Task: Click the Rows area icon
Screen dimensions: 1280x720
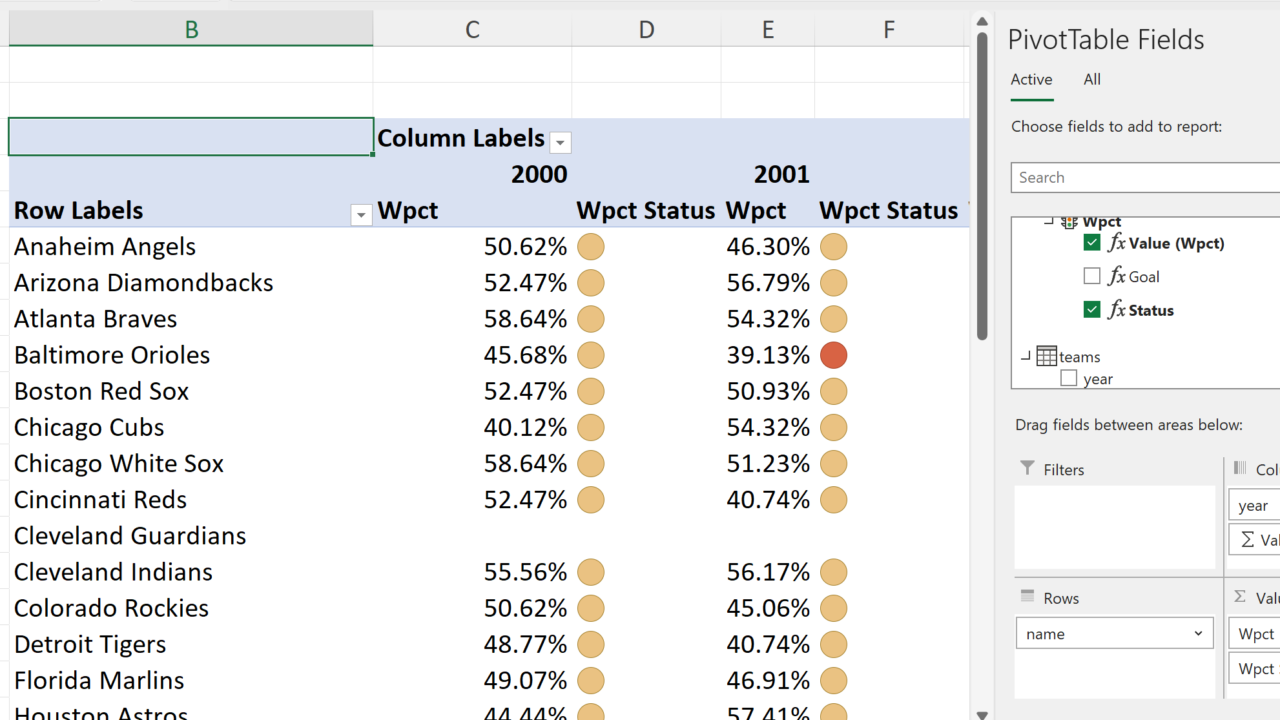Action: point(1027,597)
